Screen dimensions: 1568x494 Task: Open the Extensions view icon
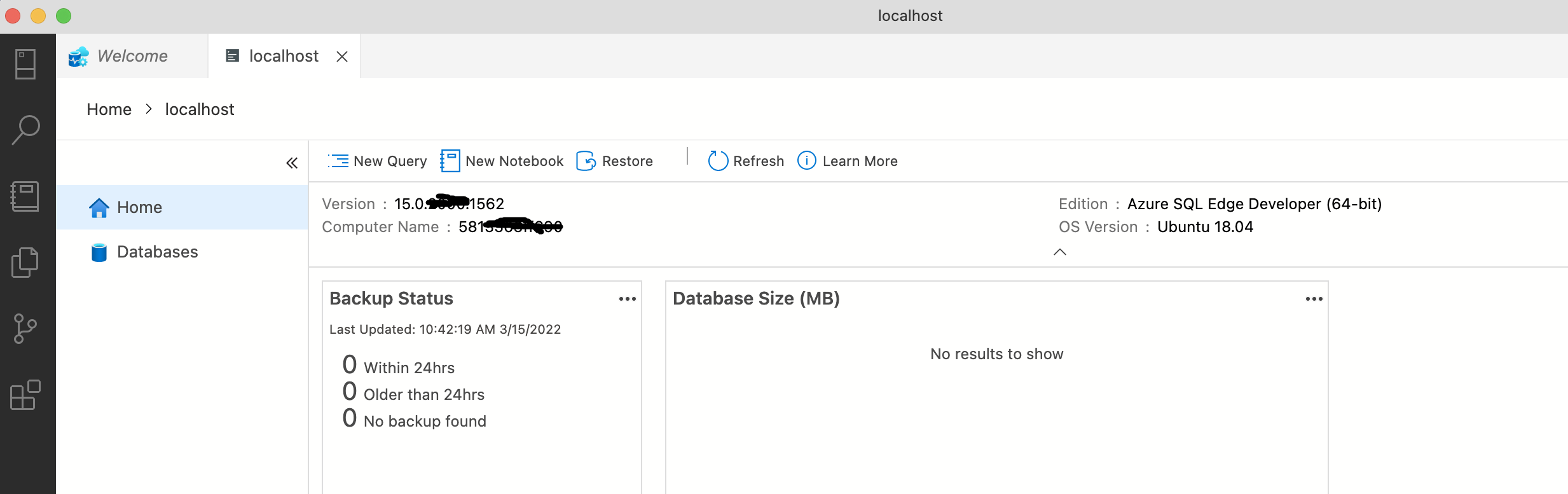click(x=25, y=395)
